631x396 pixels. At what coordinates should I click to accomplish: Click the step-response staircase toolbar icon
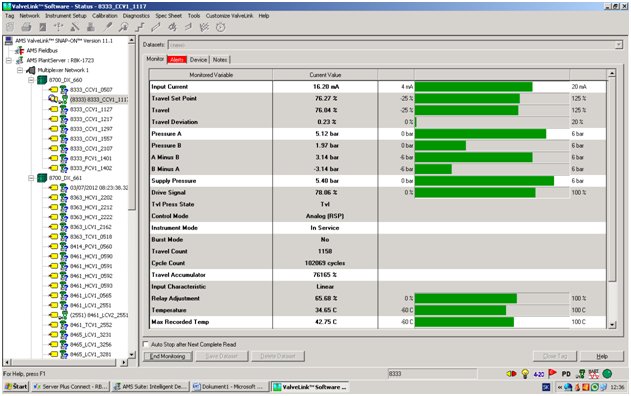(x=139, y=27)
